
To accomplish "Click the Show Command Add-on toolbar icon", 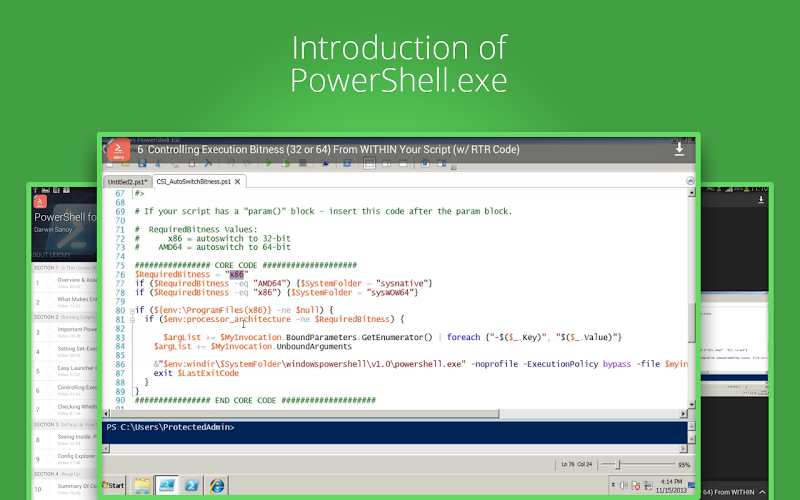I will coord(442,163).
